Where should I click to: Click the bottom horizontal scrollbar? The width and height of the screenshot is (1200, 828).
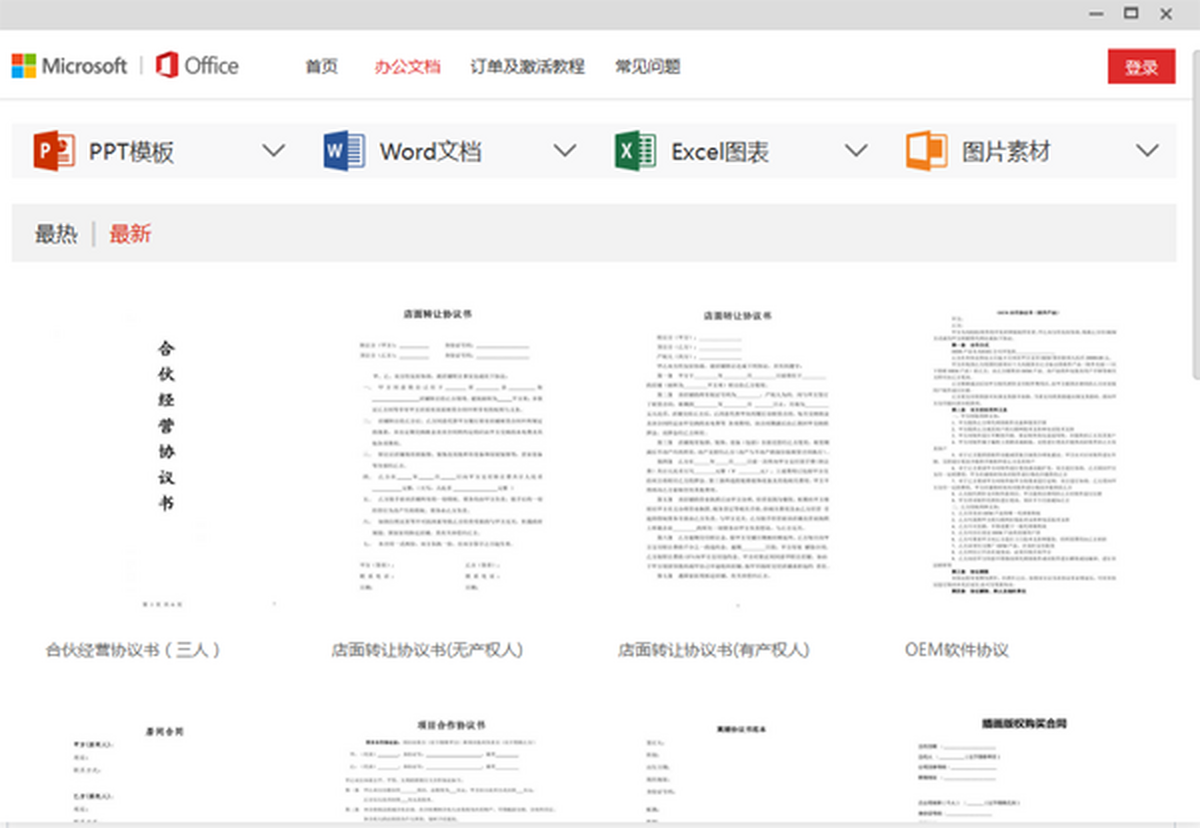[x=600, y=825]
